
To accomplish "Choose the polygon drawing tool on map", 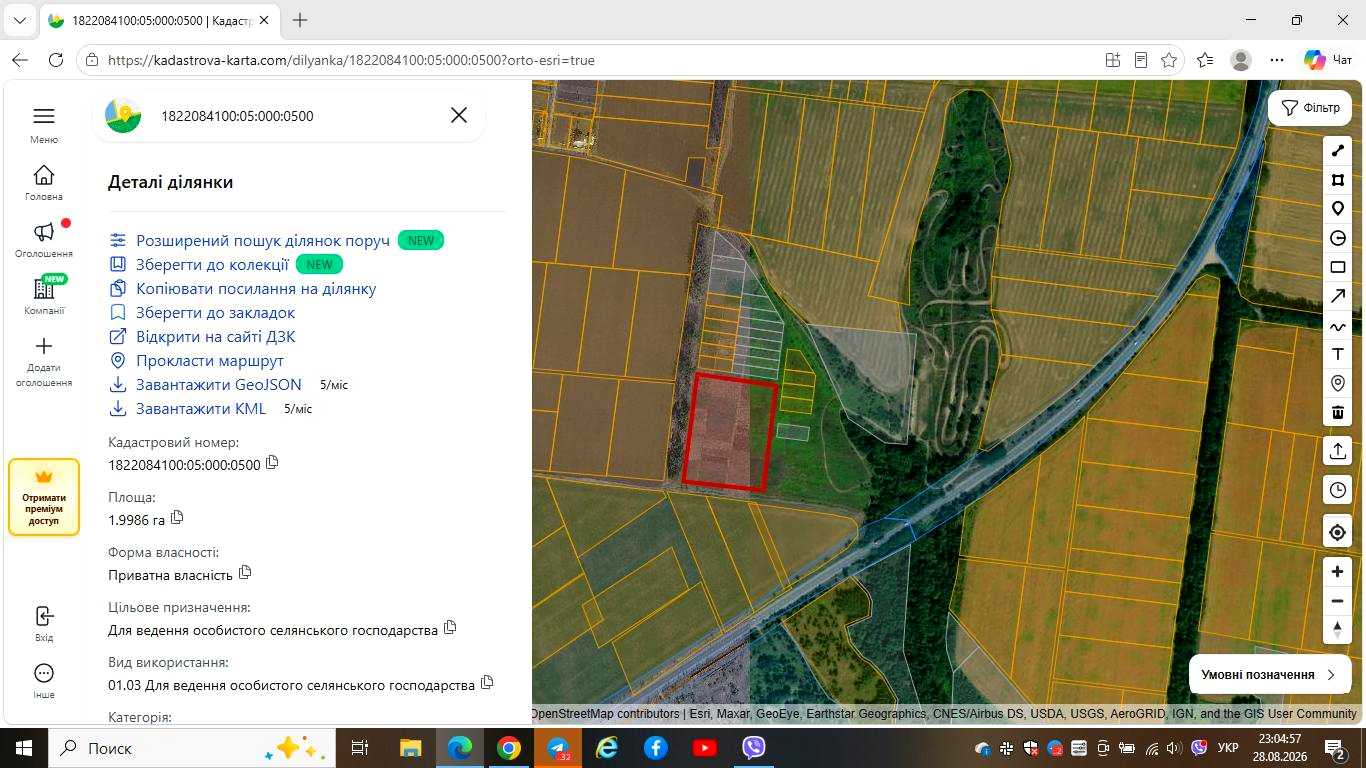I will (x=1338, y=180).
